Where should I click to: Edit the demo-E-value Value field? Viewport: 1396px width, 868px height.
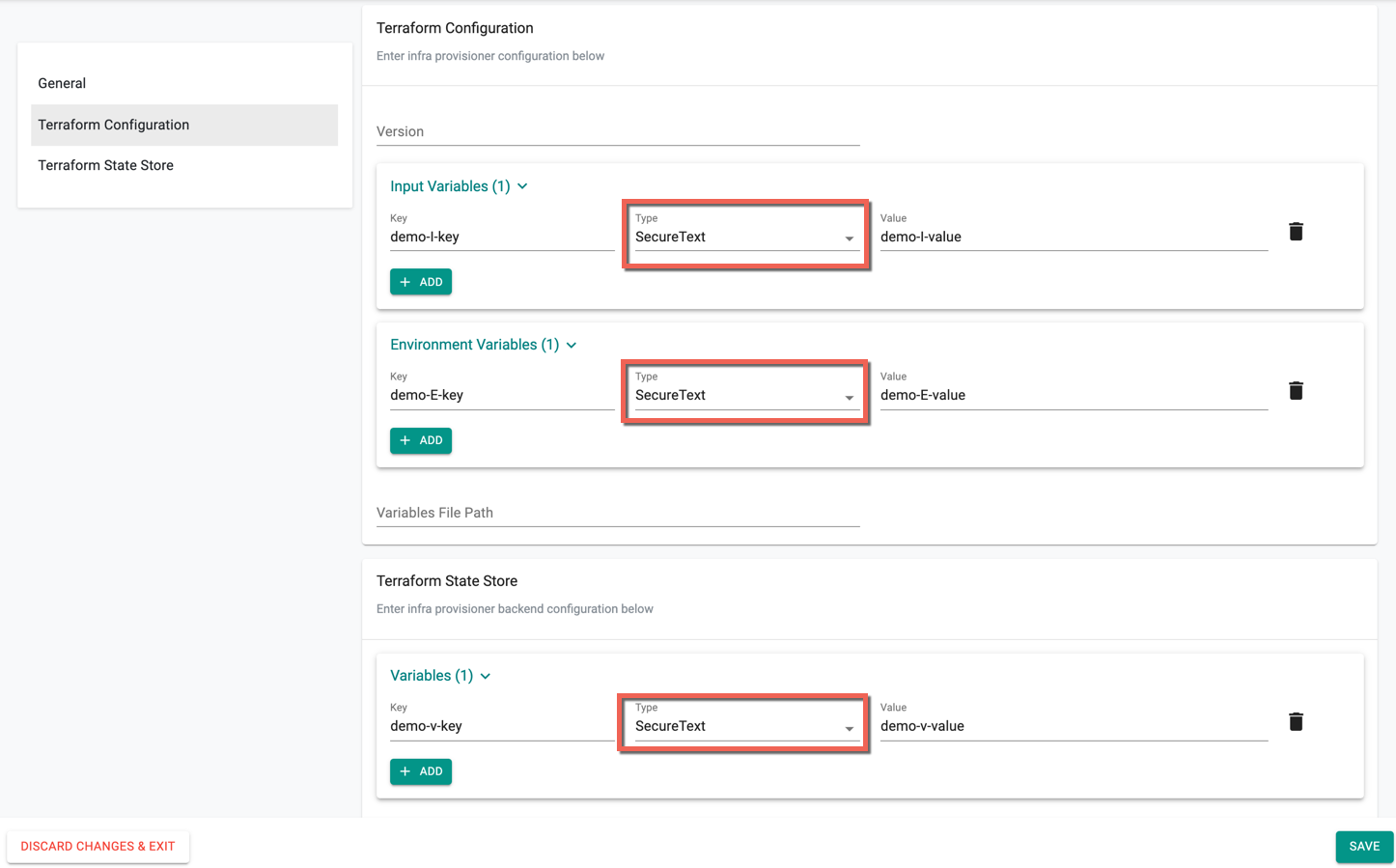[x=1074, y=390]
